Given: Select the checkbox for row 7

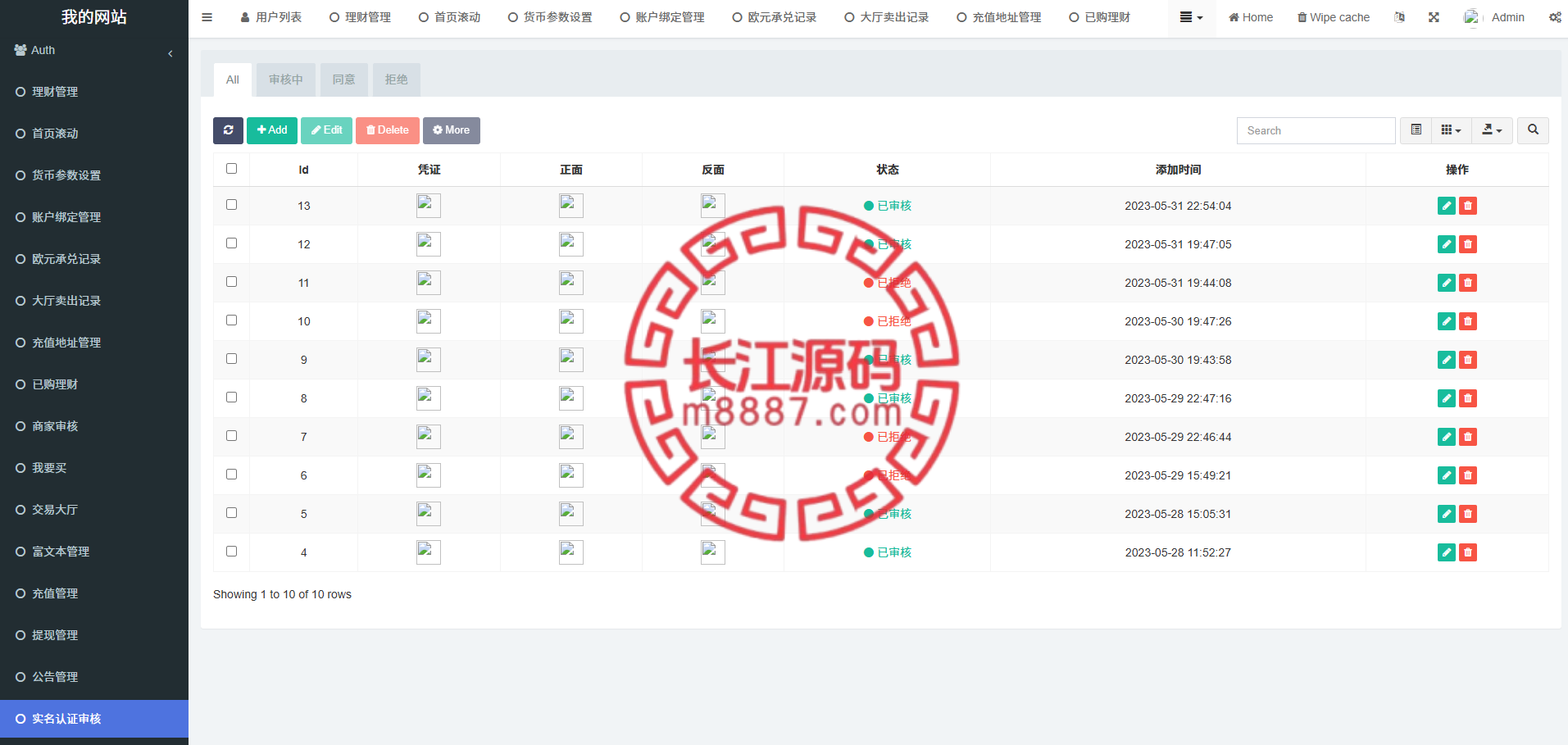Looking at the screenshot, I should pos(231,436).
